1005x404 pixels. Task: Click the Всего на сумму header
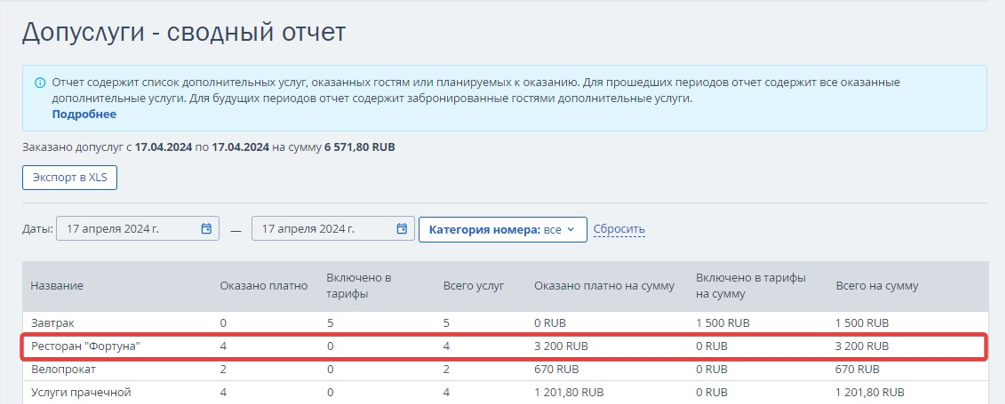[x=877, y=286]
